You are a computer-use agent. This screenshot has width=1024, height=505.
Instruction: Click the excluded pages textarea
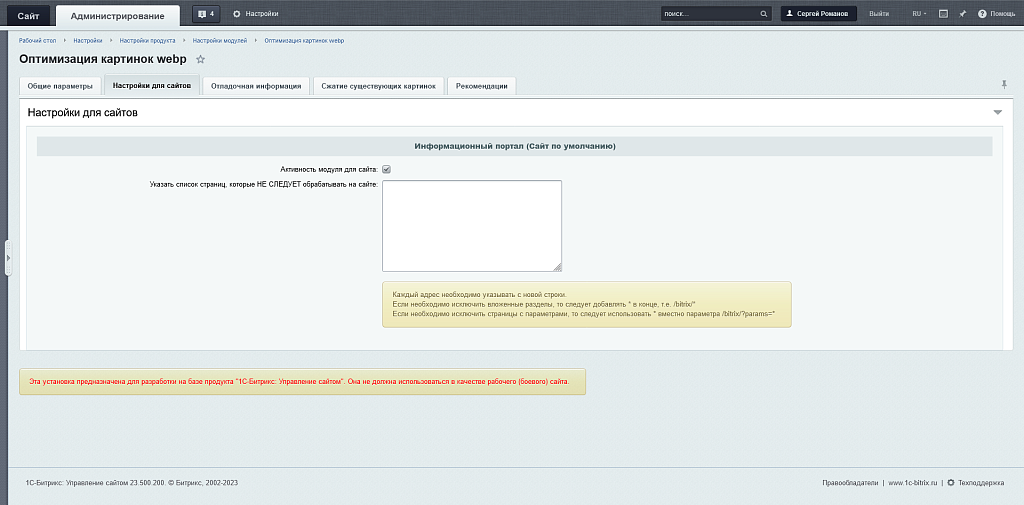tap(471, 225)
